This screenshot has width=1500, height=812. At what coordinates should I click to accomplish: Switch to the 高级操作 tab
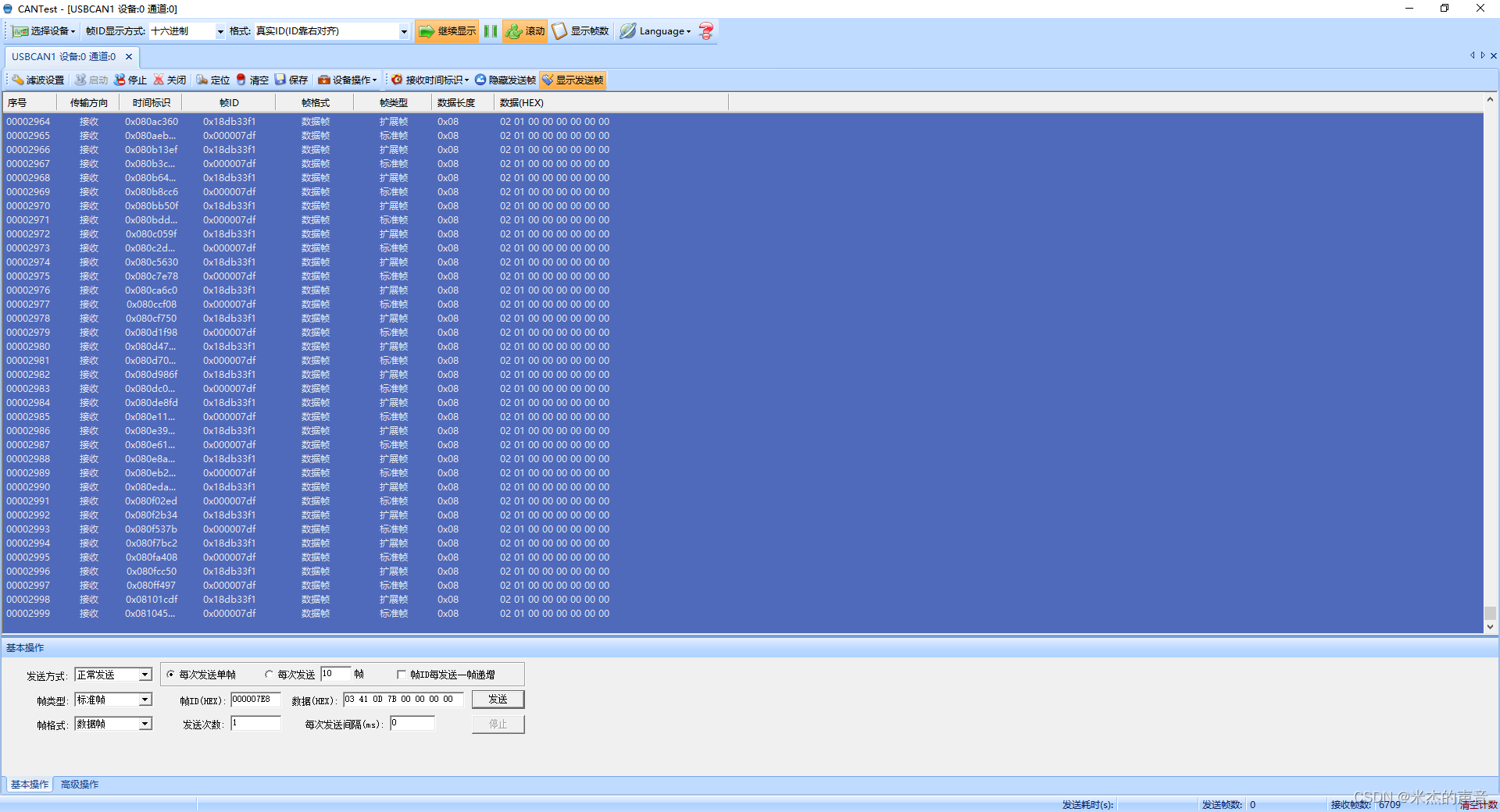pos(80,785)
